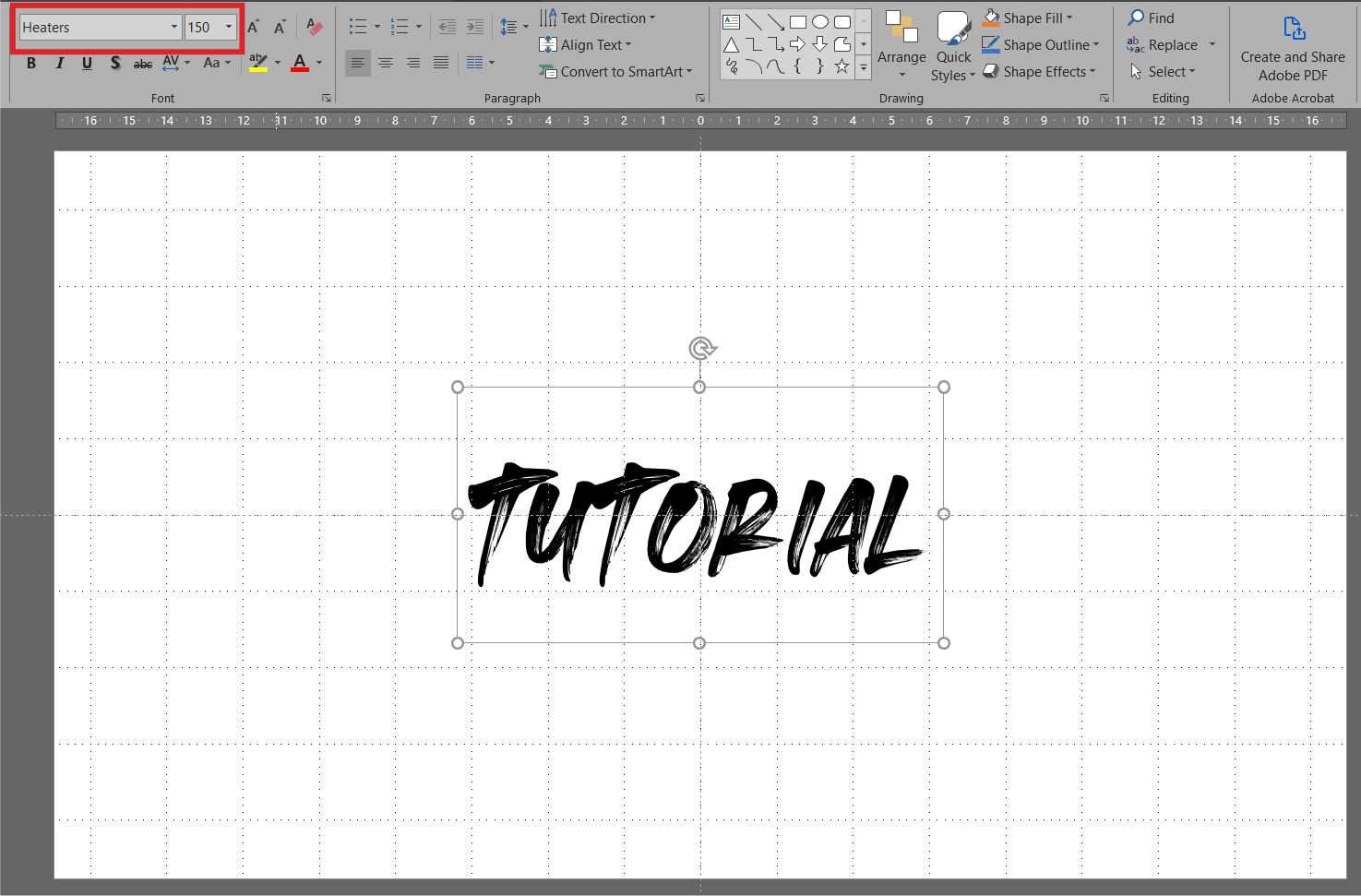Click Replace in the Editing group
This screenshot has width=1361, height=896.
coord(1172,44)
